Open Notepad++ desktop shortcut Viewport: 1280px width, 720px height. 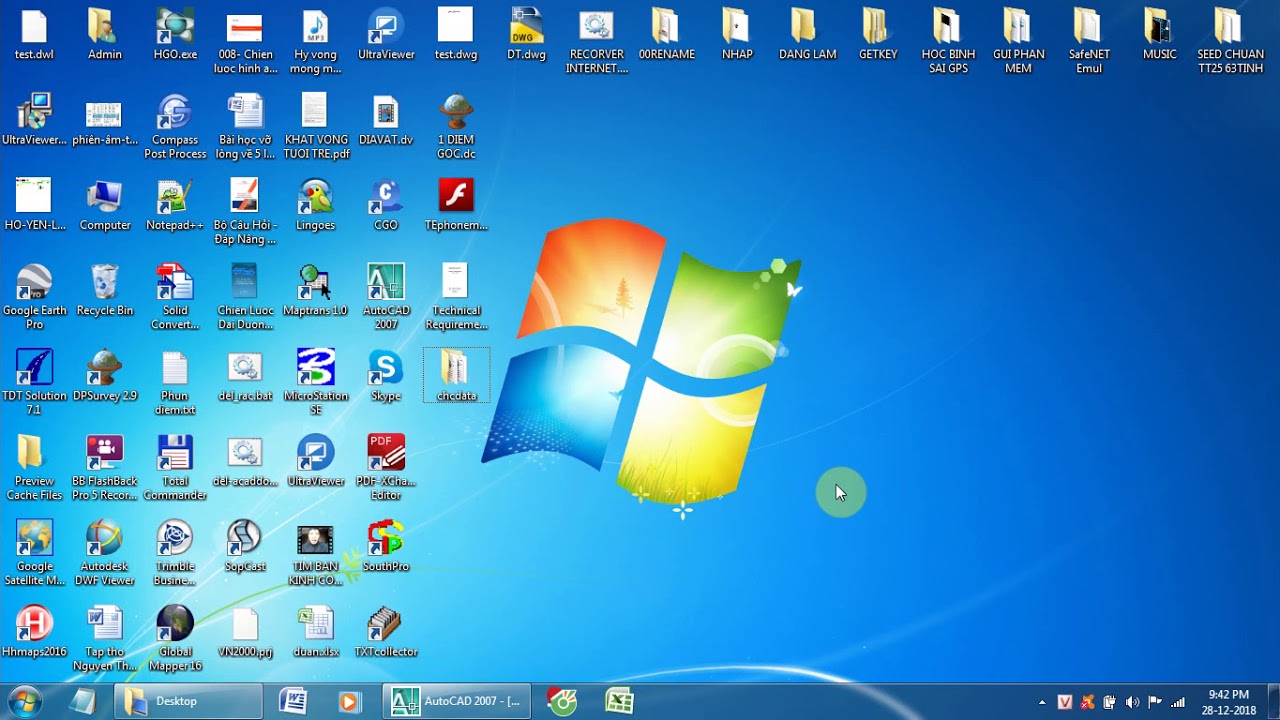[175, 204]
